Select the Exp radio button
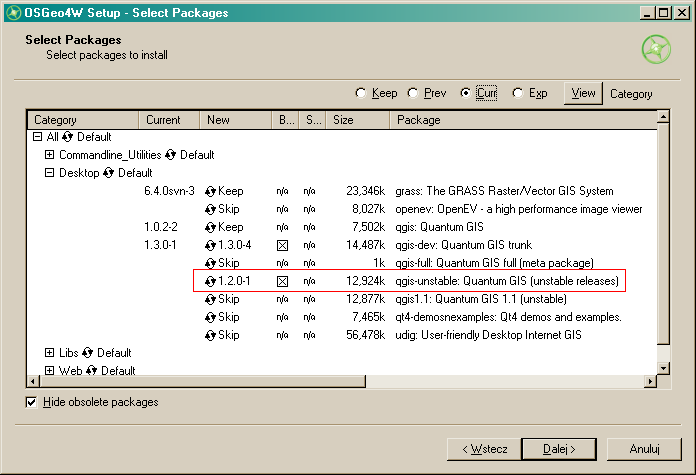Image resolution: width=696 pixels, height=475 pixels. (x=518, y=93)
